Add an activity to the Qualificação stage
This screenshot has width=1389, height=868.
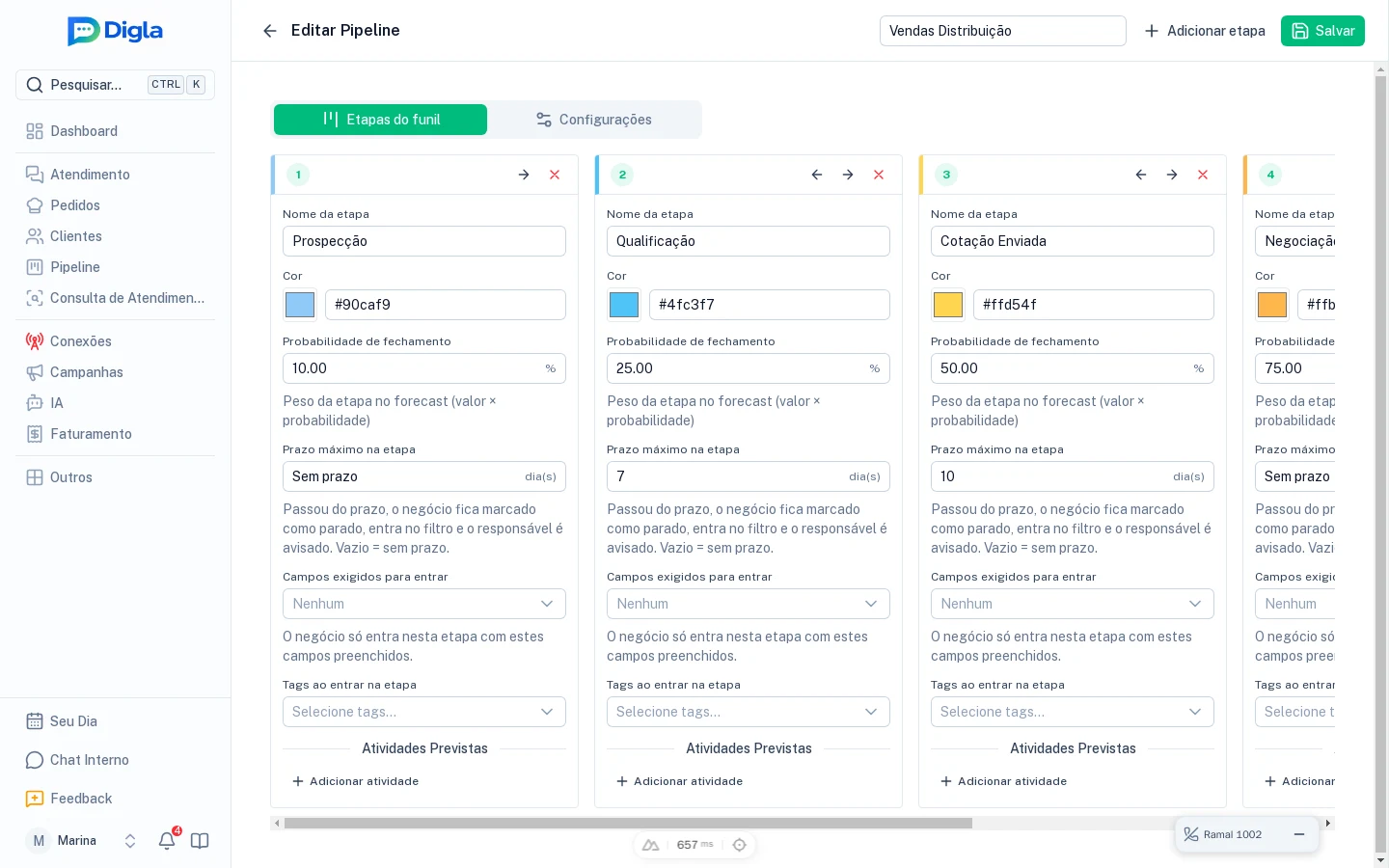(680, 781)
